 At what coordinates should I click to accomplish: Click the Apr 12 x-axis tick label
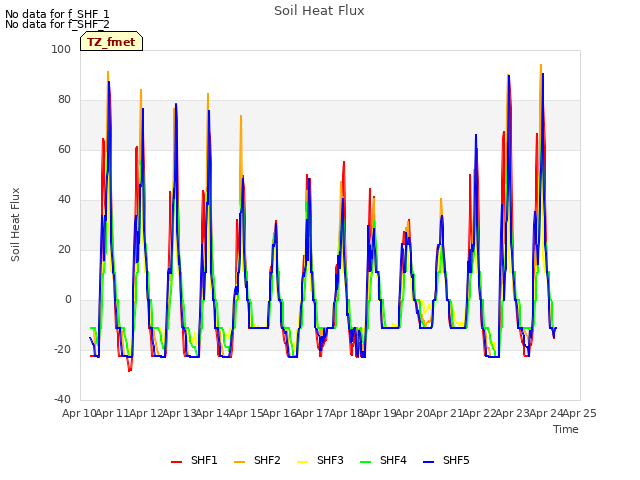point(146,413)
